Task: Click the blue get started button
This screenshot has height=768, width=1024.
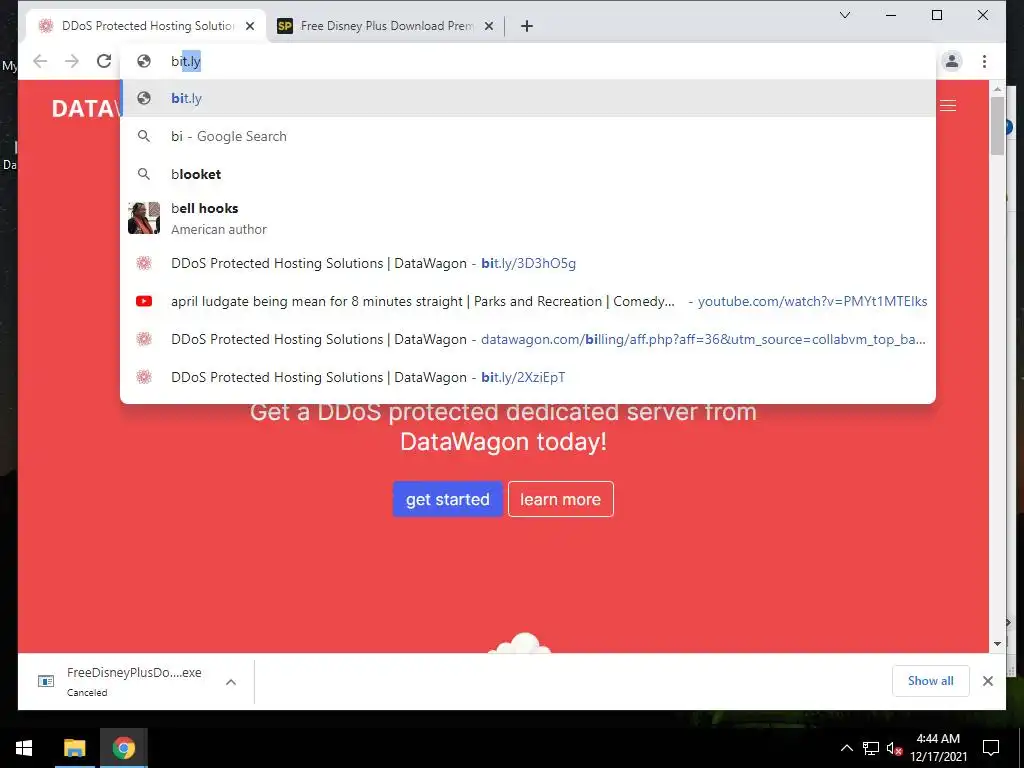Action: click(447, 499)
